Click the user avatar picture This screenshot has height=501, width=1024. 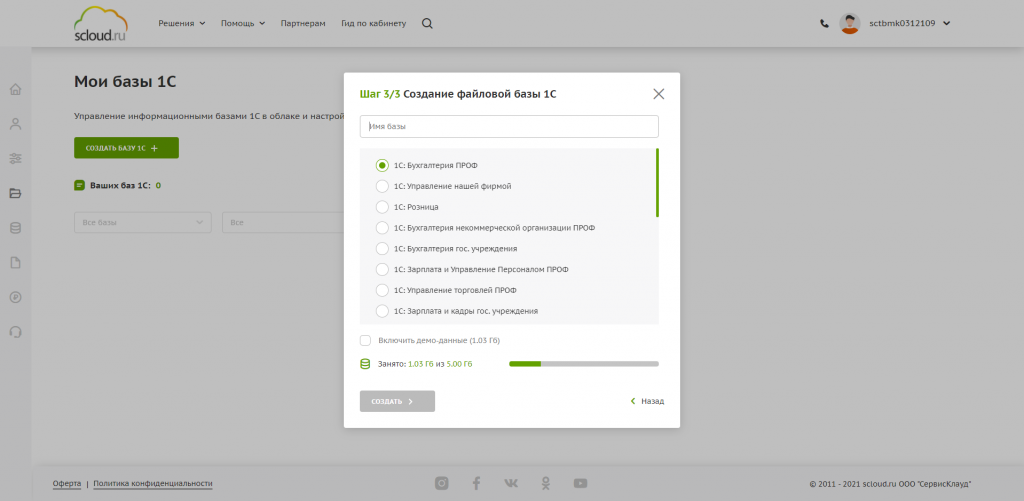(x=850, y=24)
